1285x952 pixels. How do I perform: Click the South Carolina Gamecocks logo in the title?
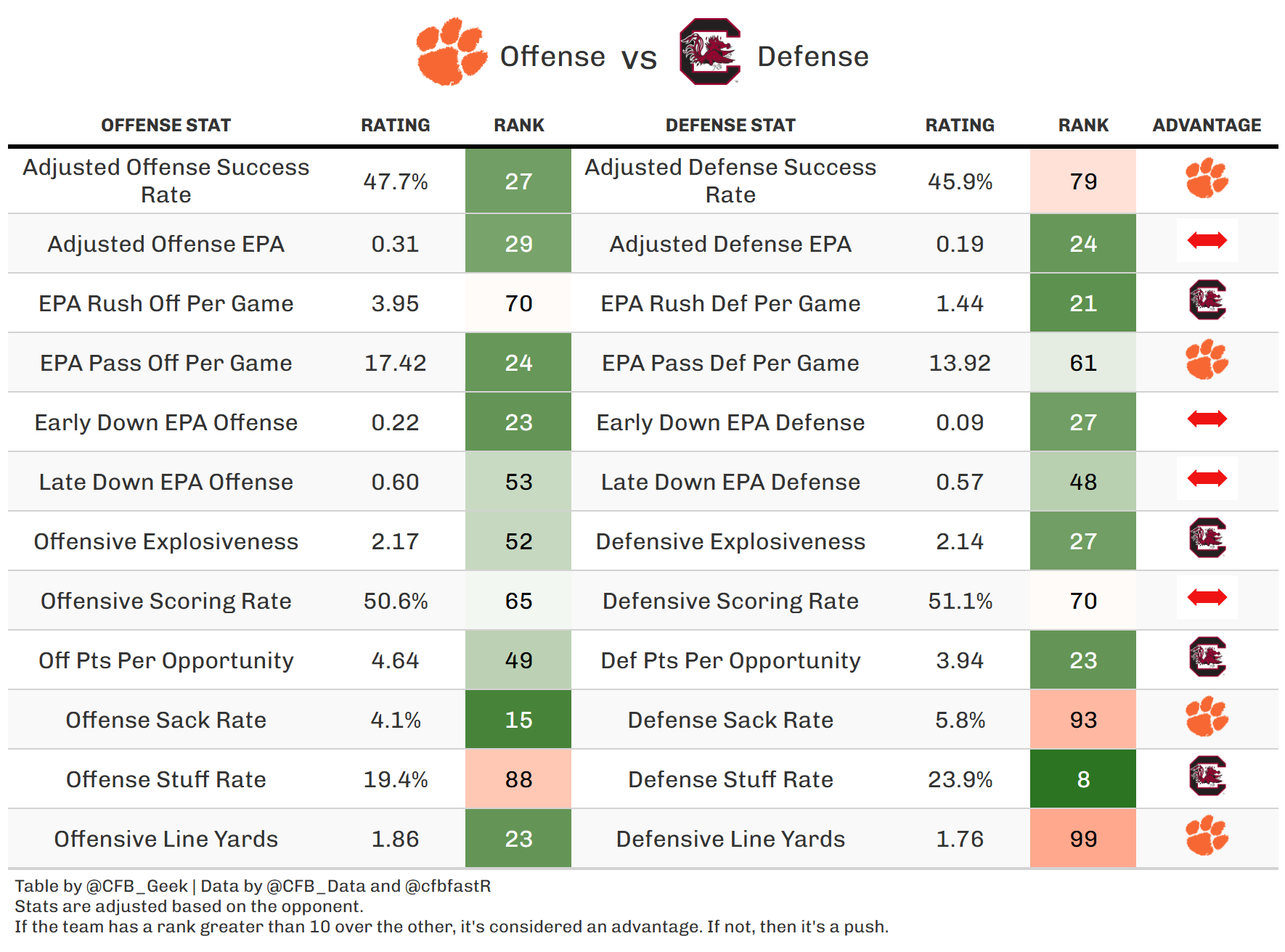click(709, 52)
